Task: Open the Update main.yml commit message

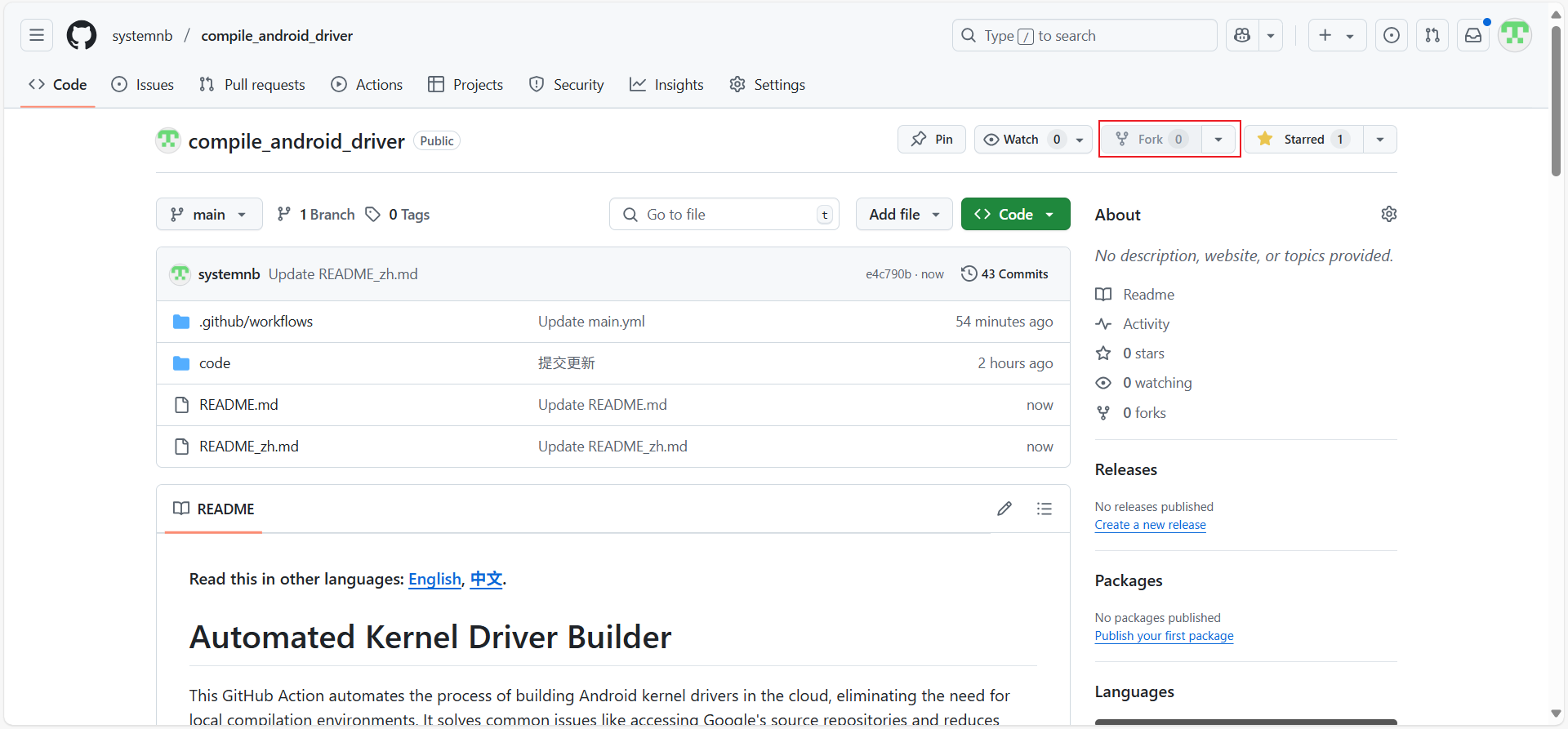Action: click(591, 322)
